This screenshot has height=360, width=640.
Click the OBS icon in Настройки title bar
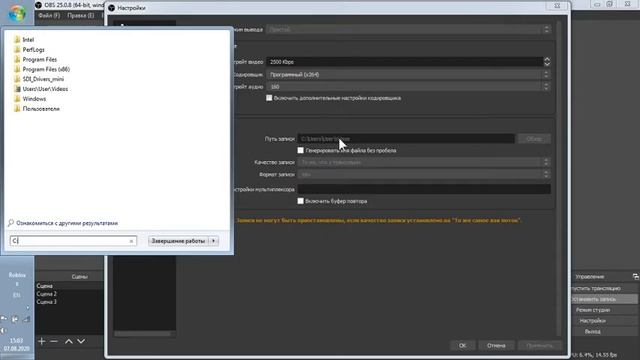(x=111, y=8)
